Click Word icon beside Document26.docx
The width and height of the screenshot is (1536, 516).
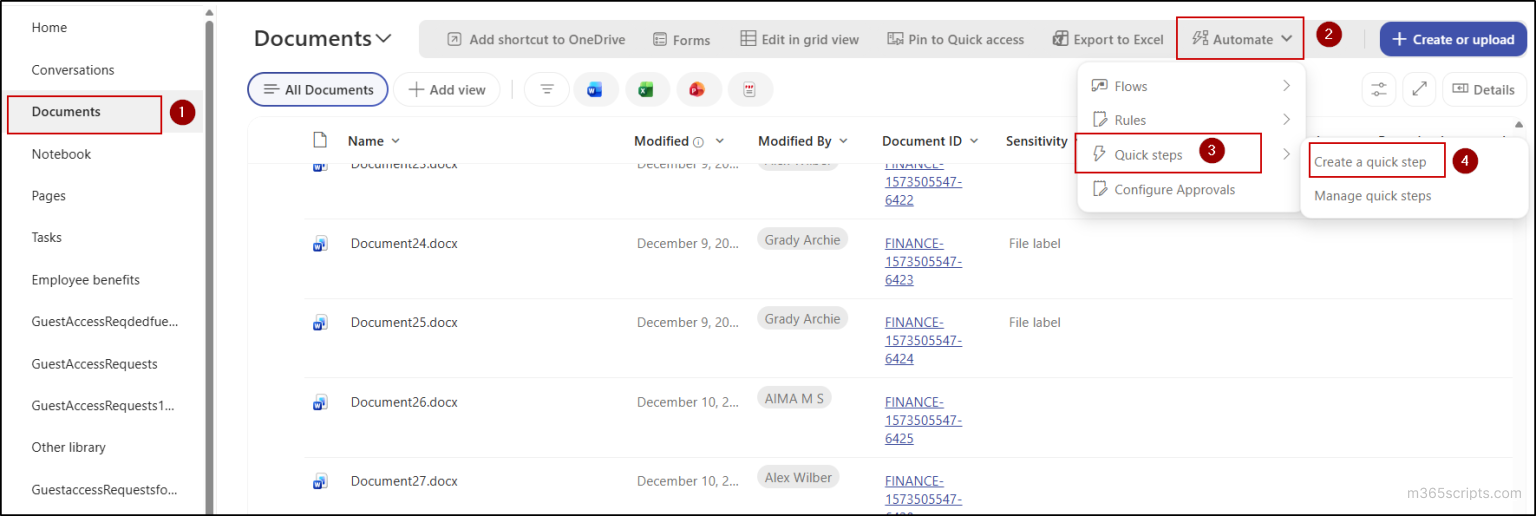[320, 402]
